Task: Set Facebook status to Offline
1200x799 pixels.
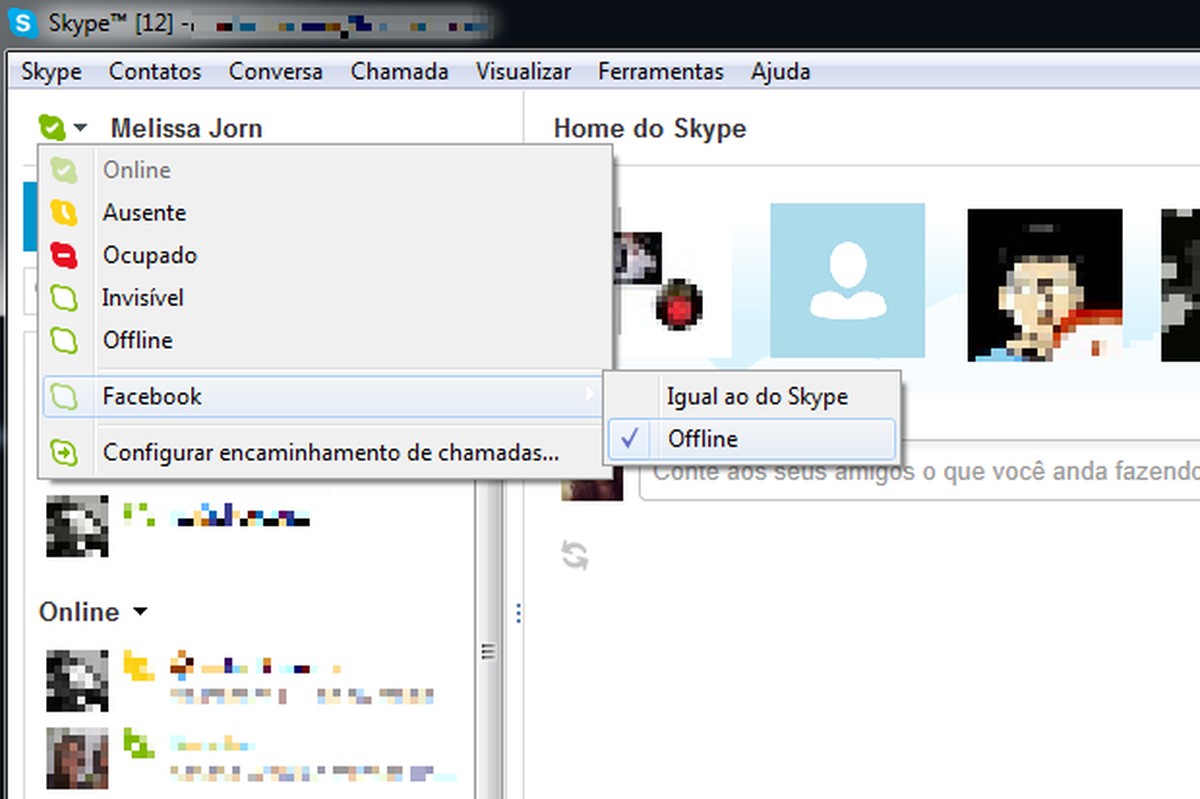Action: click(702, 438)
